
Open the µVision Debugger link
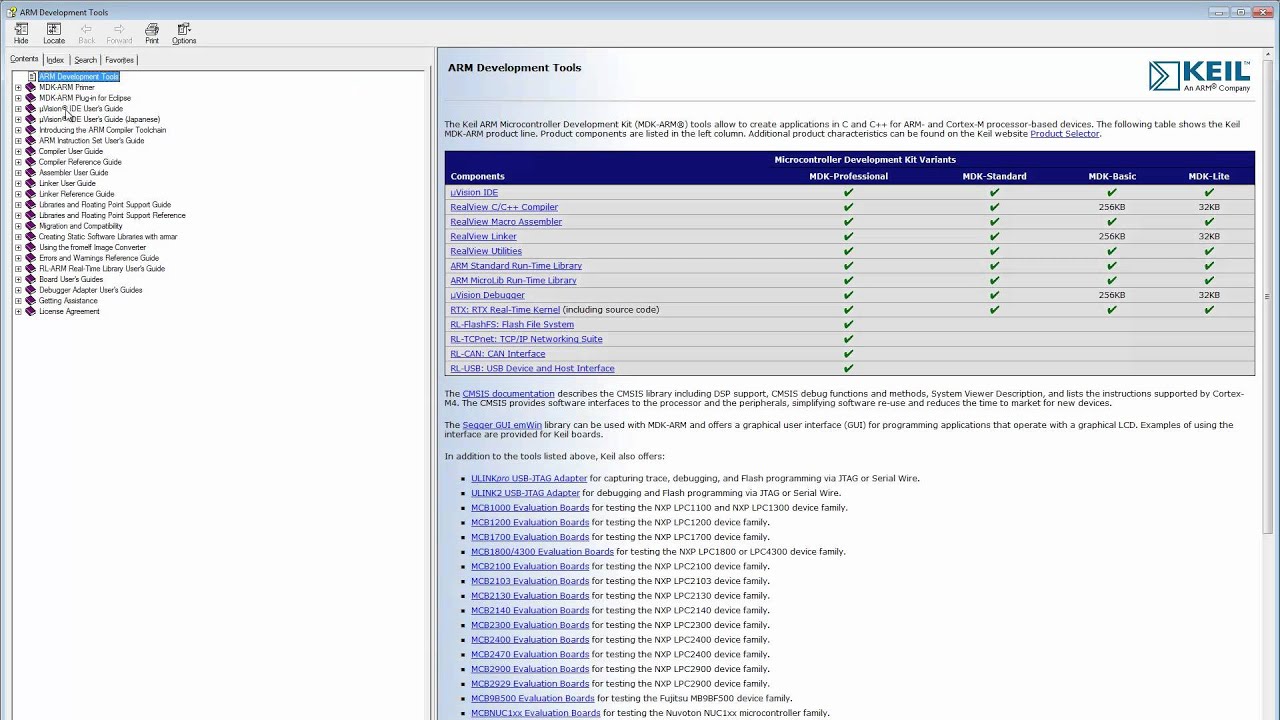coord(487,295)
